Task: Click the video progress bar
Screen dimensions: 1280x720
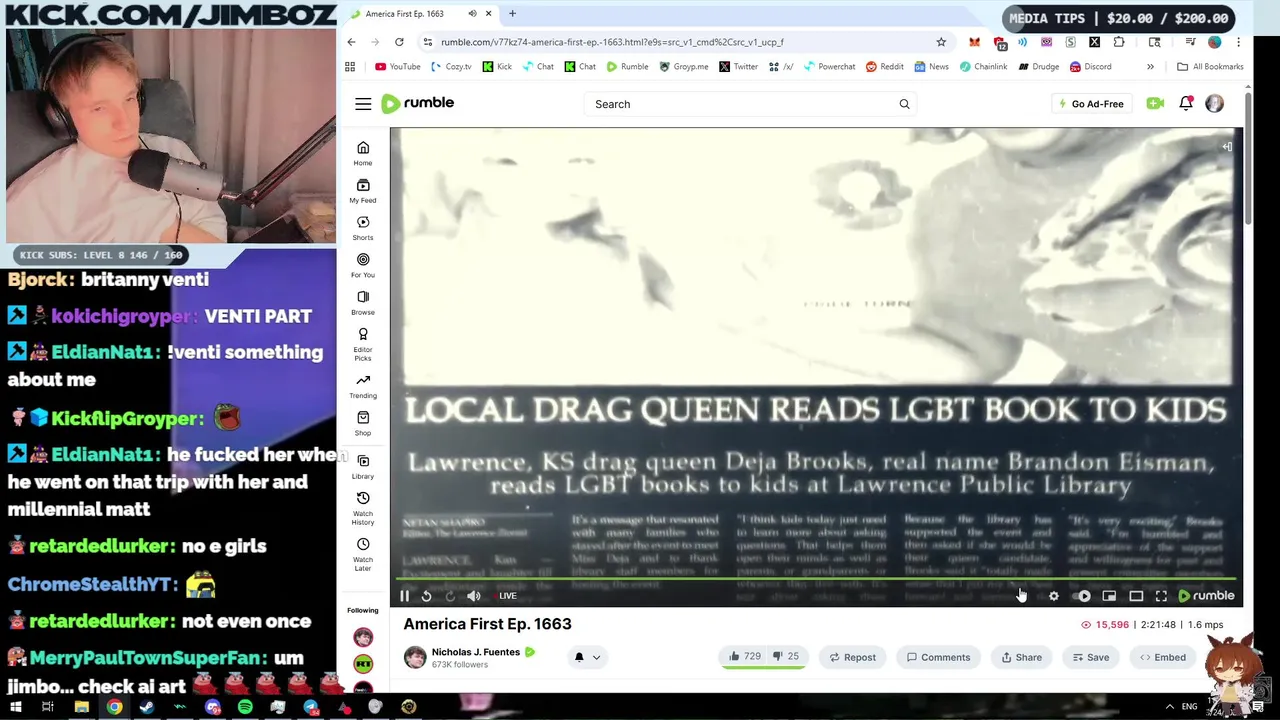Action: tap(817, 579)
